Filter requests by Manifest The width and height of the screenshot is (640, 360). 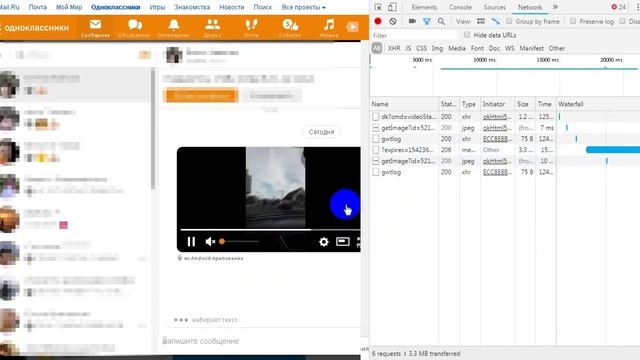tap(531, 48)
